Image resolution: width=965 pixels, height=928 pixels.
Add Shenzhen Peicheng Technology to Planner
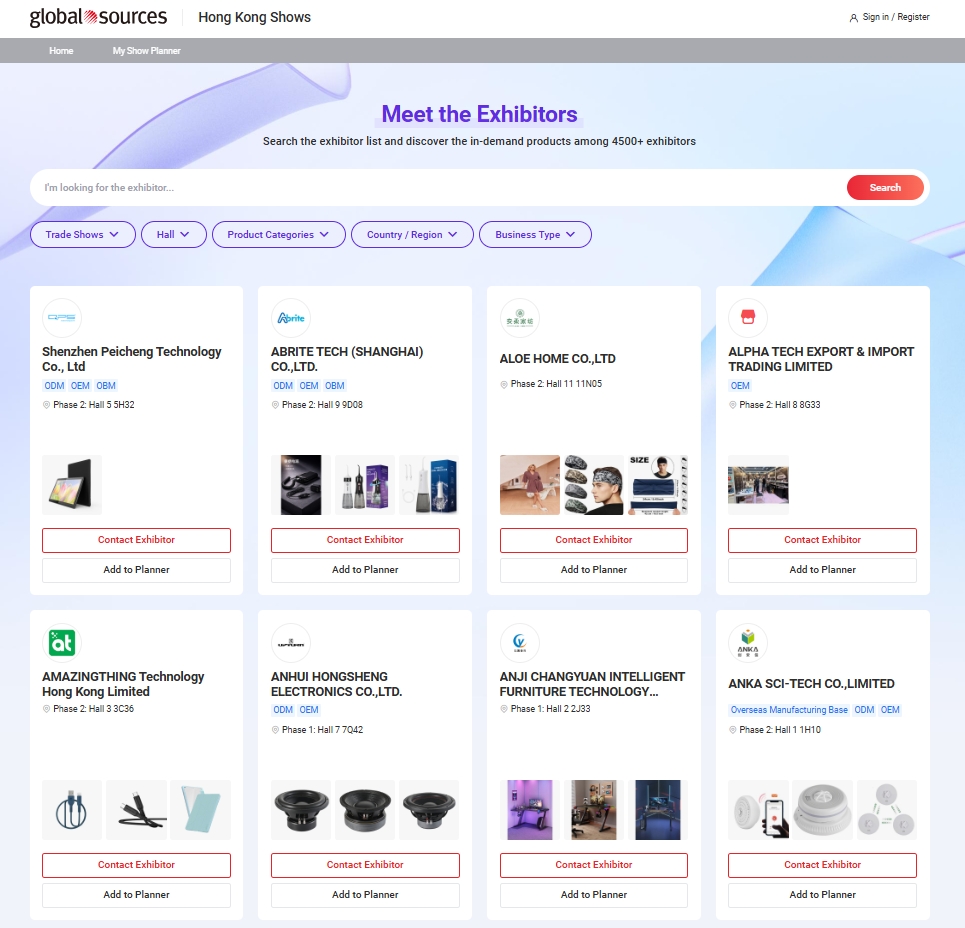(136, 570)
